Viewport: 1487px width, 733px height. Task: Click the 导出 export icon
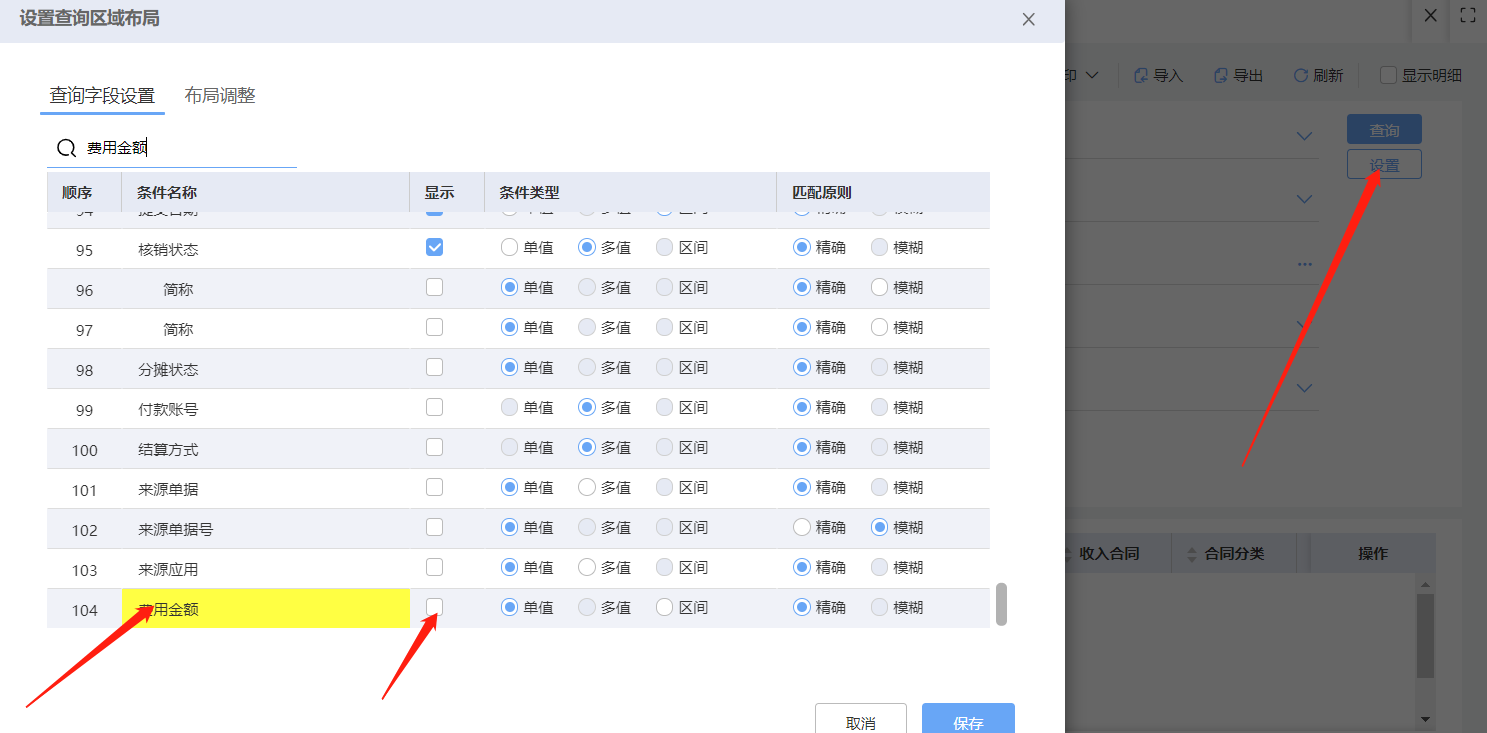pos(1220,76)
